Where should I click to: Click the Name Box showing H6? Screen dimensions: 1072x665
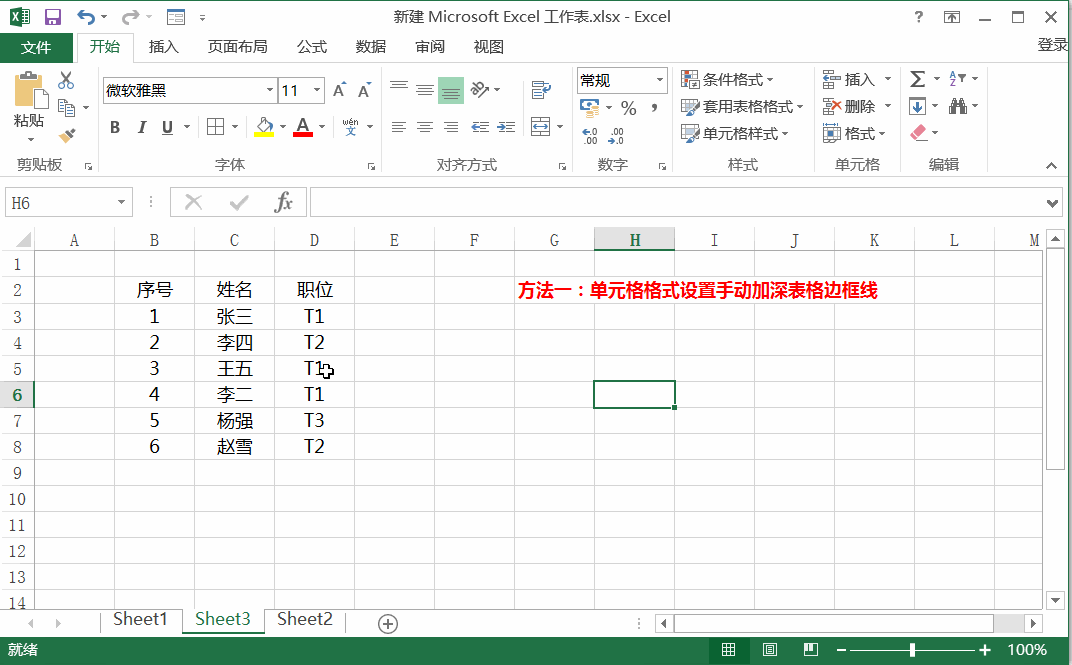(x=60, y=203)
